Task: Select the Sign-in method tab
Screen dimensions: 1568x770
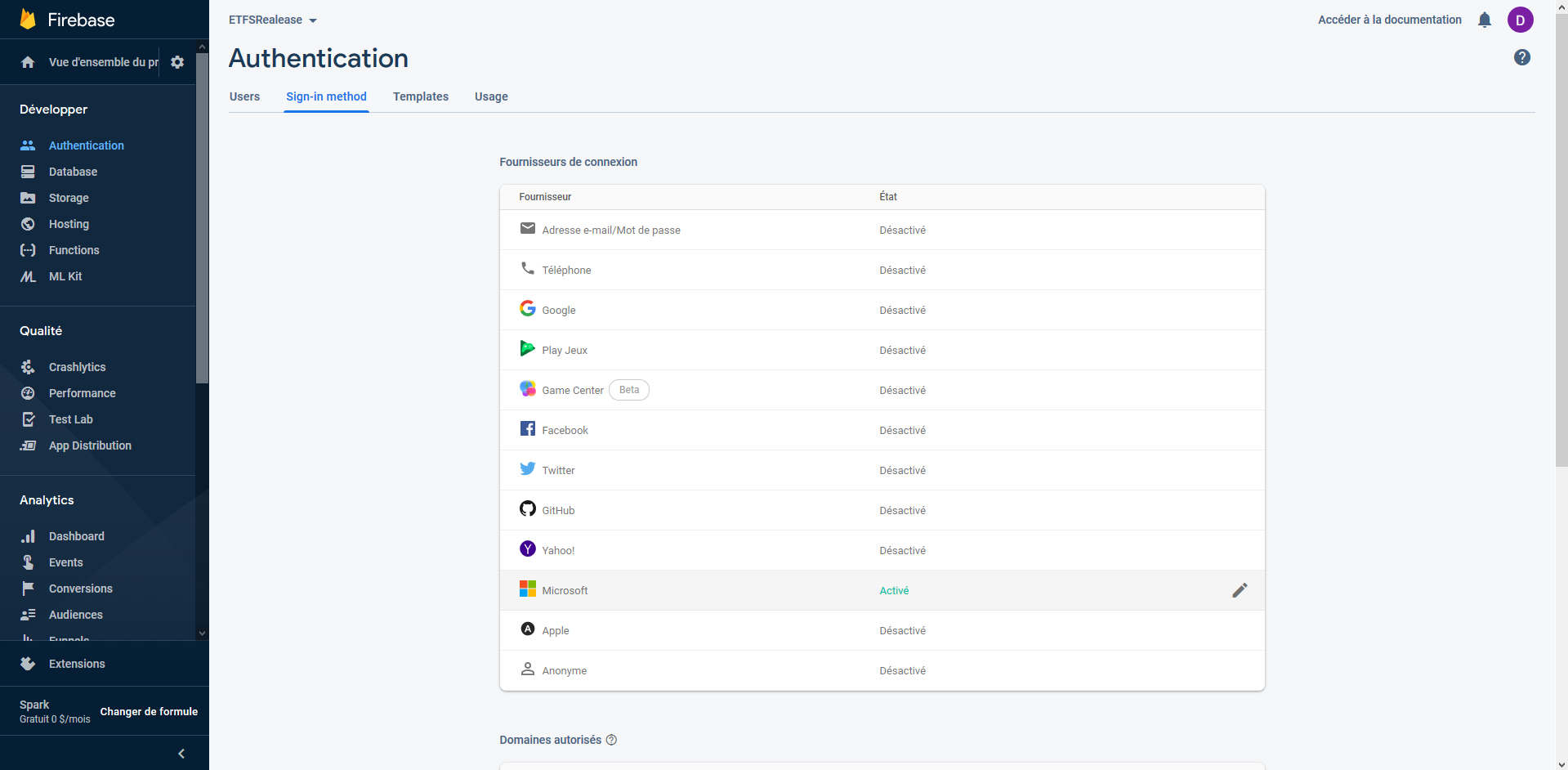Action: tap(326, 96)
